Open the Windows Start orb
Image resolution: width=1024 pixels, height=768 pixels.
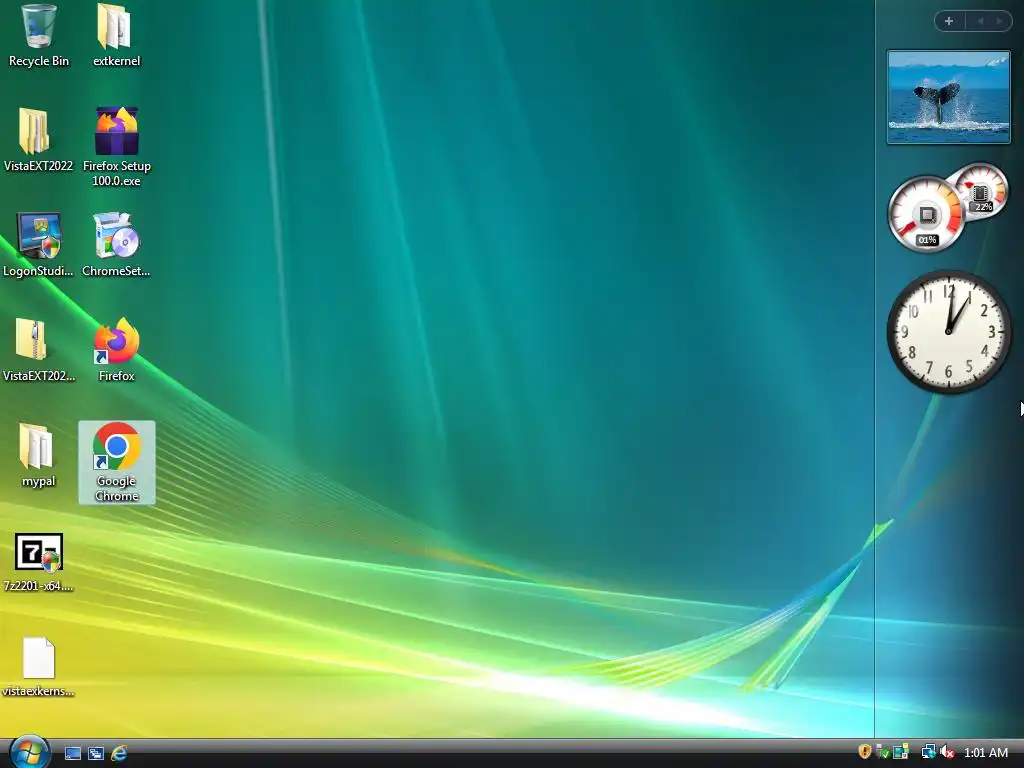(x=29, y=752)
